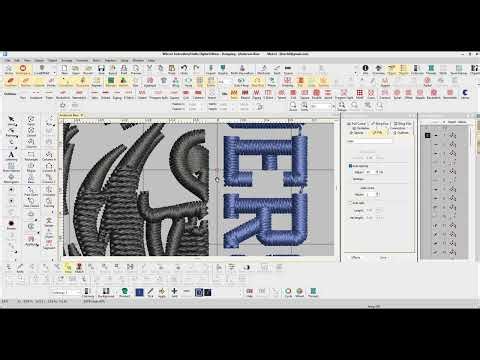Select the Motif fill stitch icon
The height and width of the screenshot is (360, 480).
(359, 94)
